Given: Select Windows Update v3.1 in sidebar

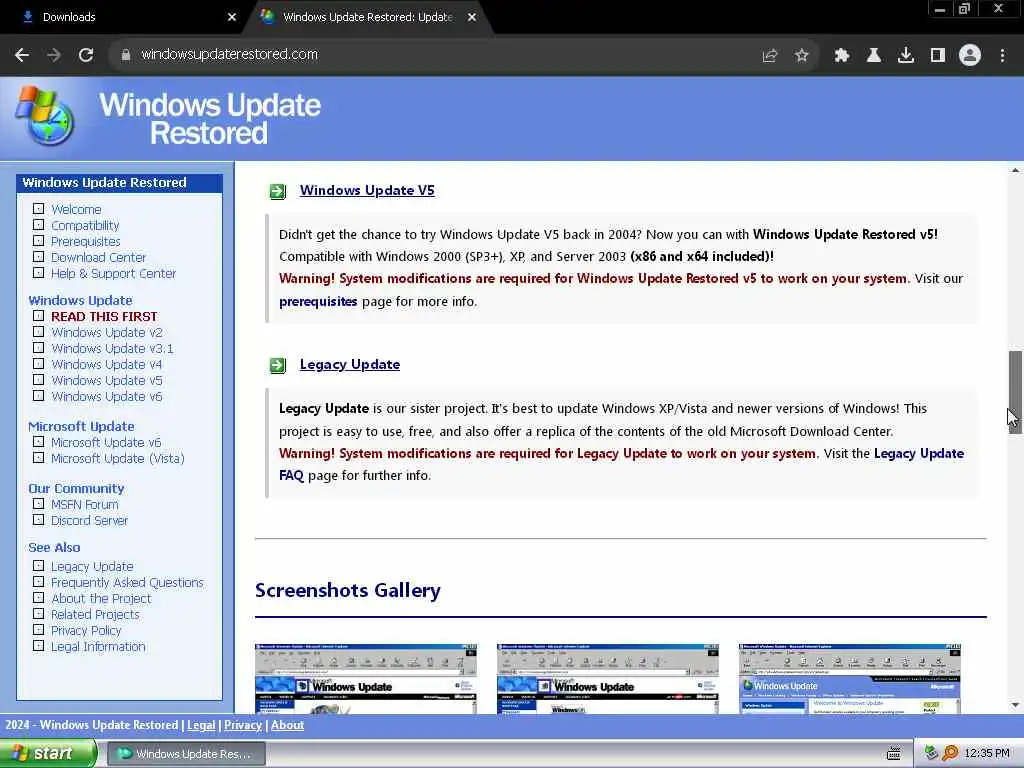Looking at the screenshot, I should [x=112, y=349].
